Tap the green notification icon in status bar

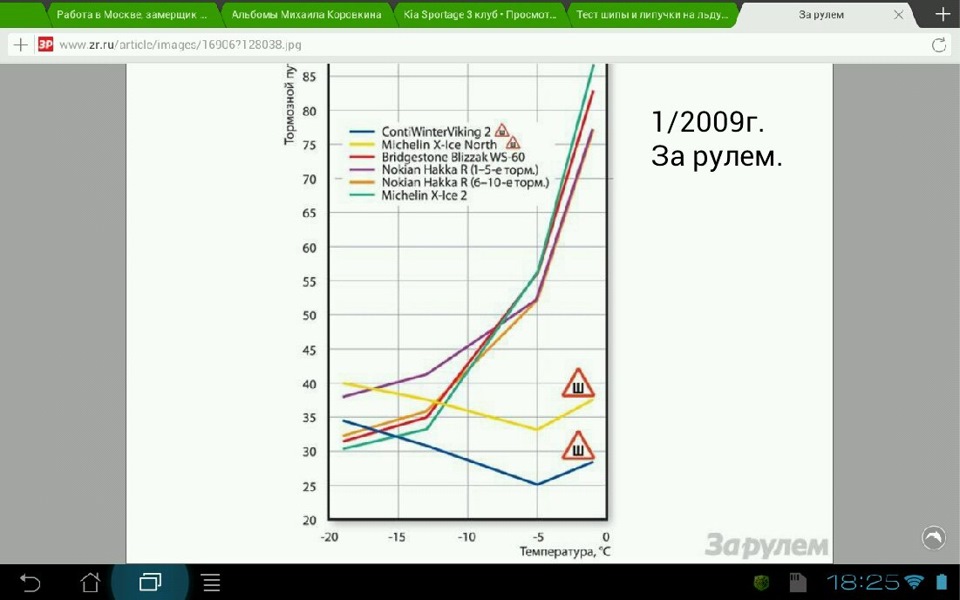(x=761, y=582)
